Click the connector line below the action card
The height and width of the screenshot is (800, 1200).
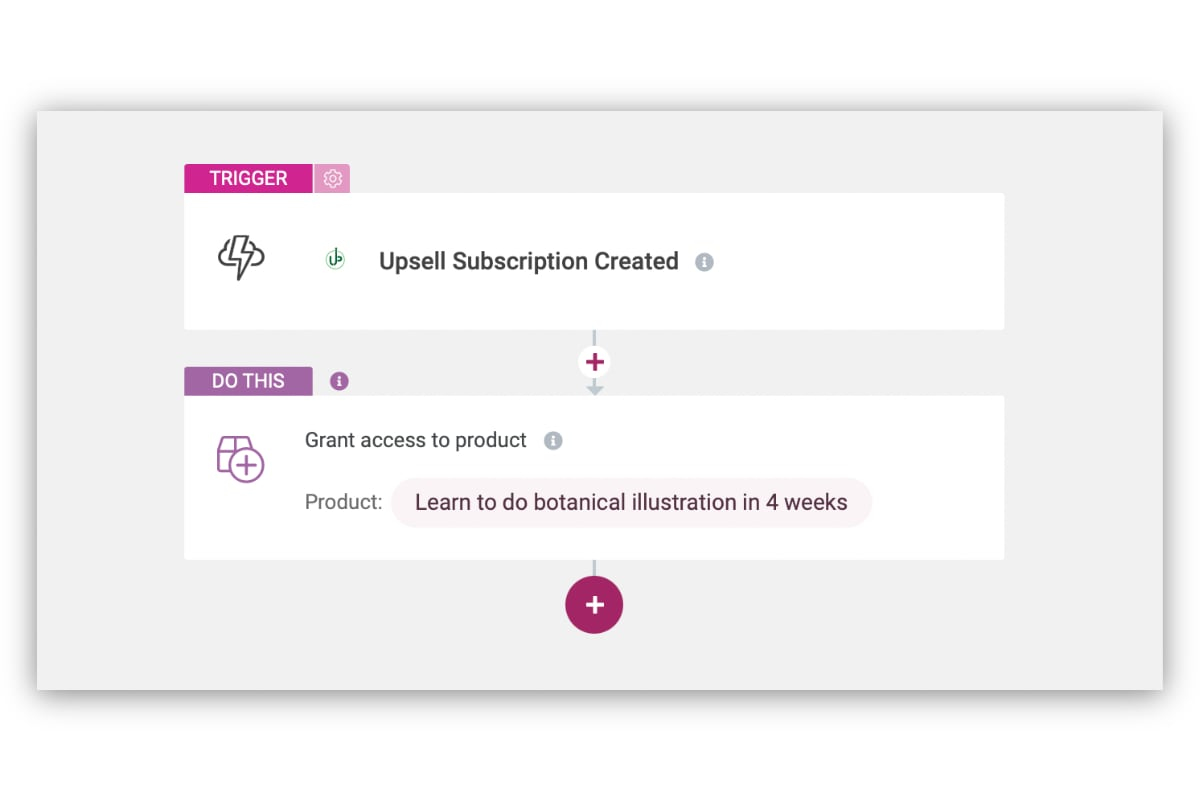click(x=594, y=567)
